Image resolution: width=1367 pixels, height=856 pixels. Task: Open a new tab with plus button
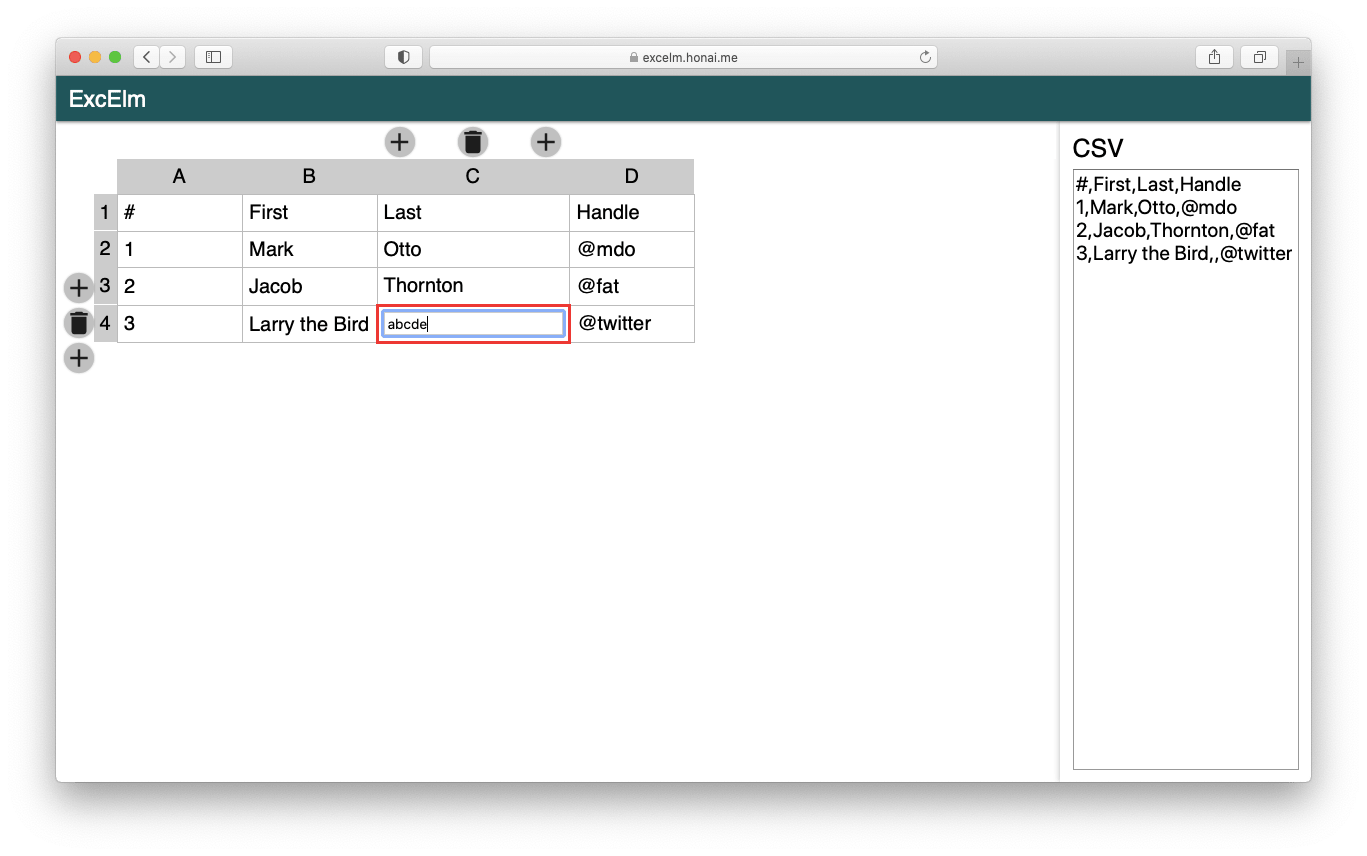[x=1298, y=63]
